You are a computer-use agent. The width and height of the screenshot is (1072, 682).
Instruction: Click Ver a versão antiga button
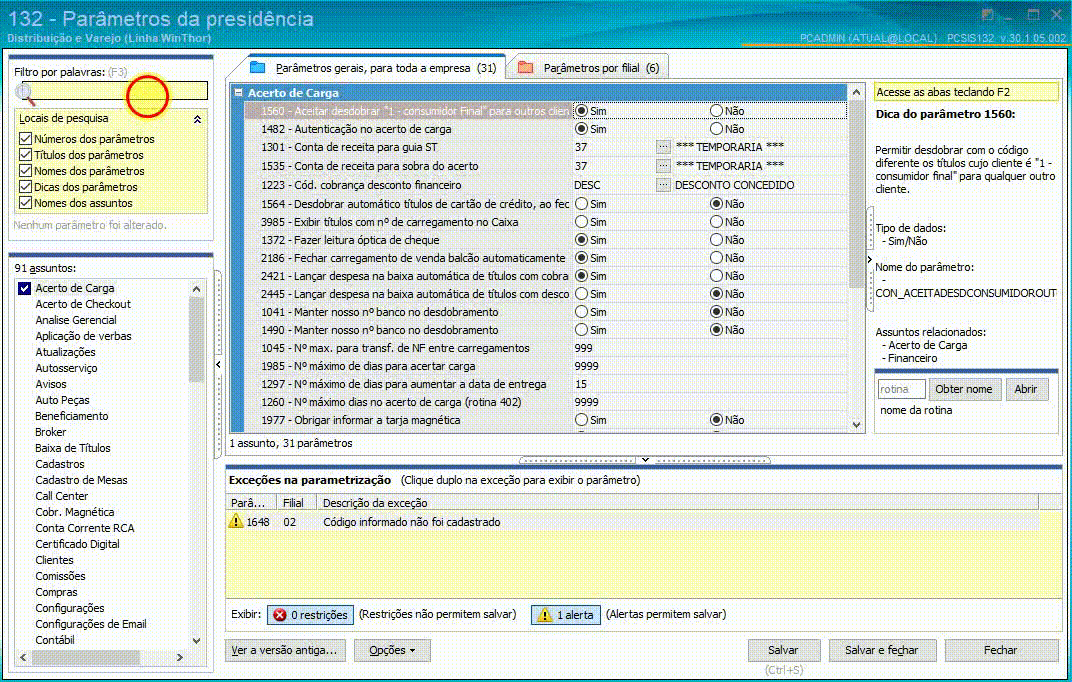point(285,650)
